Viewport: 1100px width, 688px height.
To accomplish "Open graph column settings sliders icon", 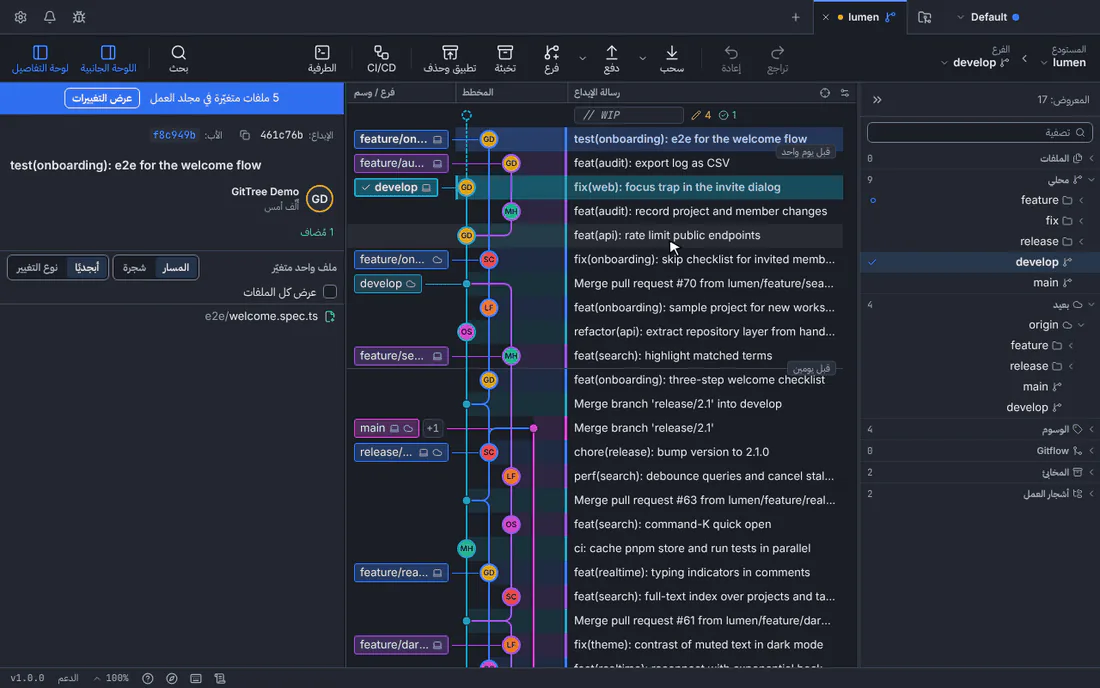I will 845,93.
